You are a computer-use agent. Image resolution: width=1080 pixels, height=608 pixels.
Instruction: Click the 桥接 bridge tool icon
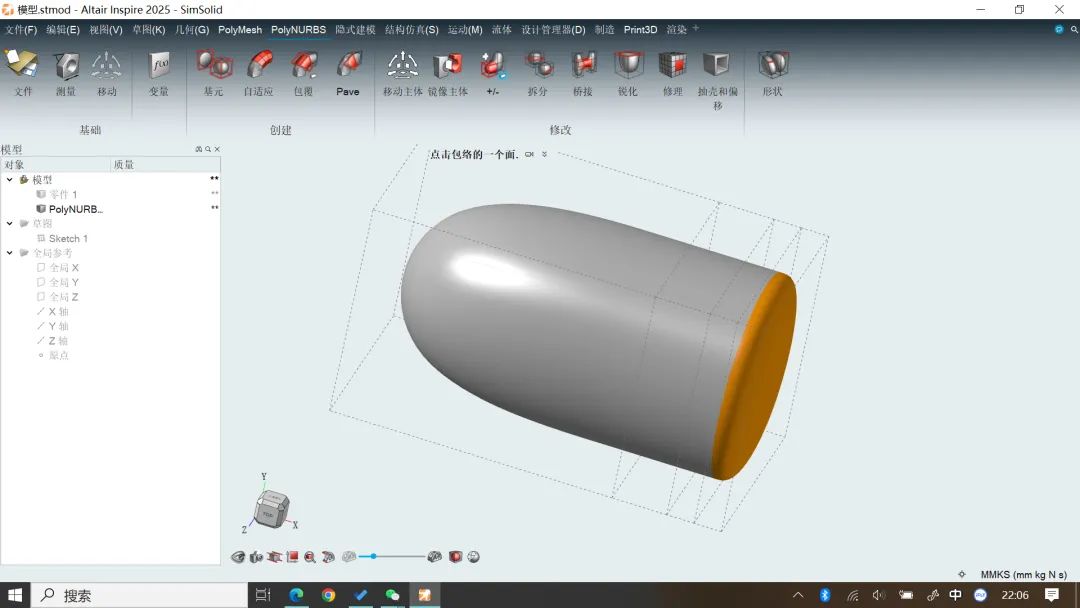coord(583,67)
